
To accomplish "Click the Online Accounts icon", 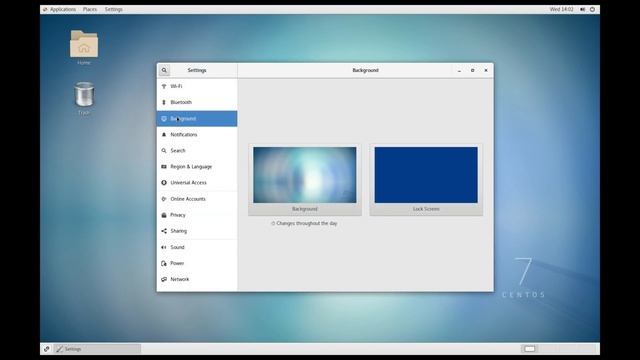I will 164,199.
